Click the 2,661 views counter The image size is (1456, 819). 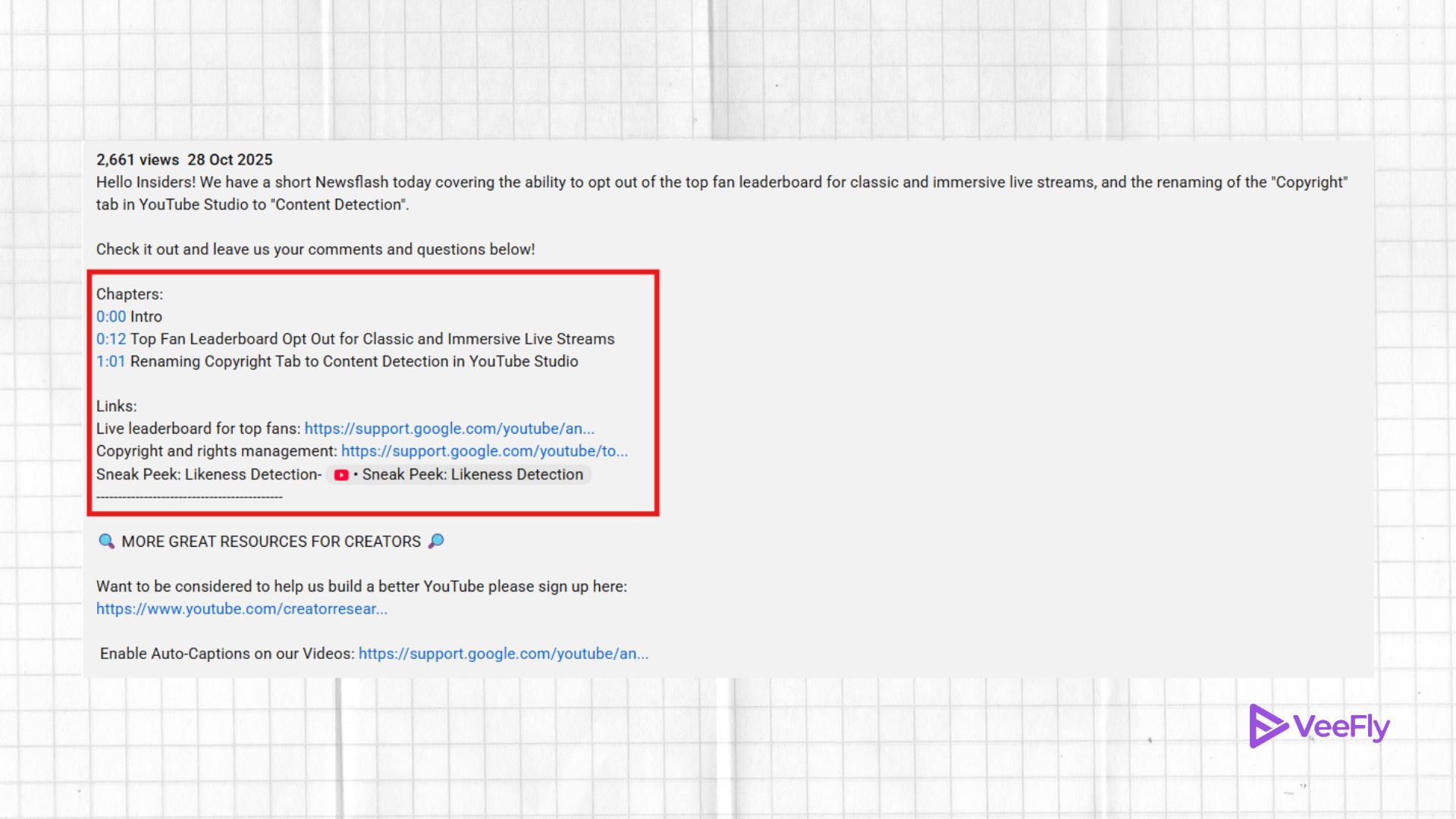click(137, 160)
